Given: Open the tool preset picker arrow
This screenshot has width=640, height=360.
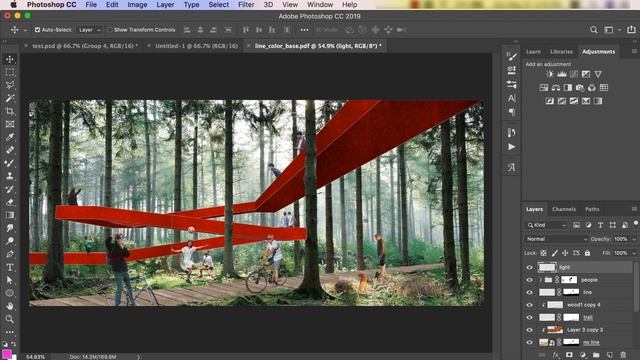Looking at the screenshot, I should click(25, 30).
